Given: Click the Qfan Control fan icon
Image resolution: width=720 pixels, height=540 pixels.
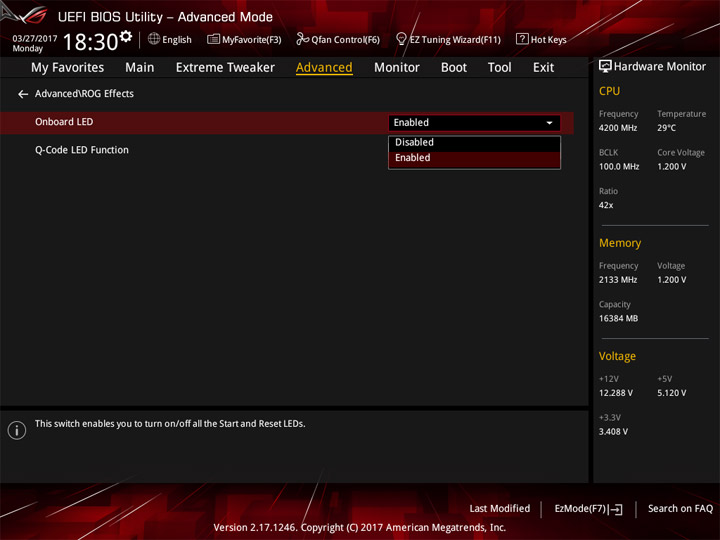Looking at the screenshot, I should click(x=302, y=39).
